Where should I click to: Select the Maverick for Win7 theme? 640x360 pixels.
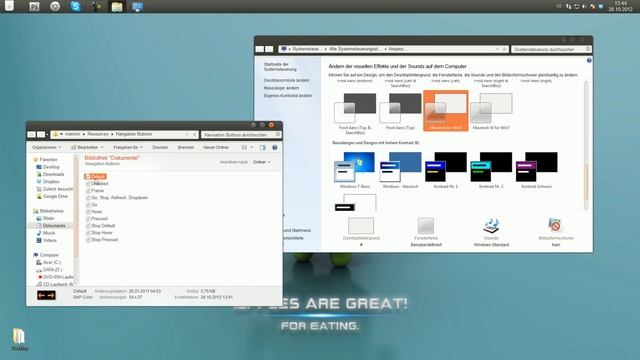[x=446, y=111]
